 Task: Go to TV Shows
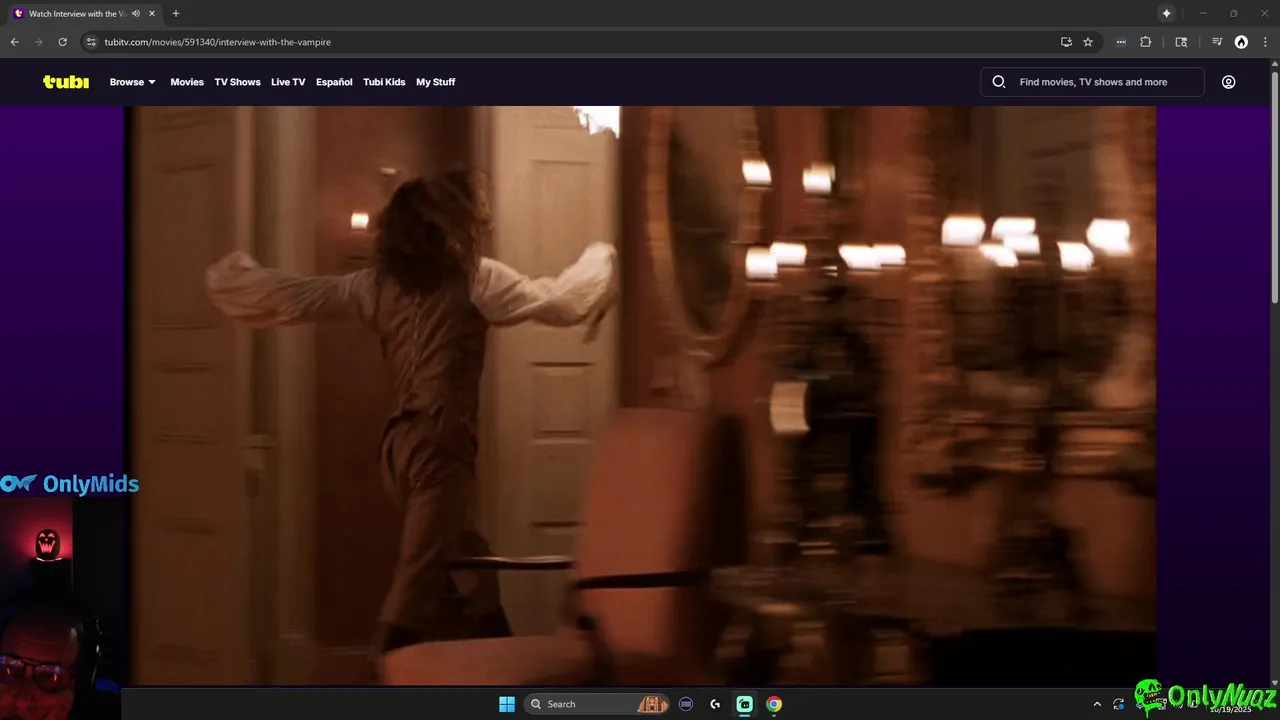(237, 82)
